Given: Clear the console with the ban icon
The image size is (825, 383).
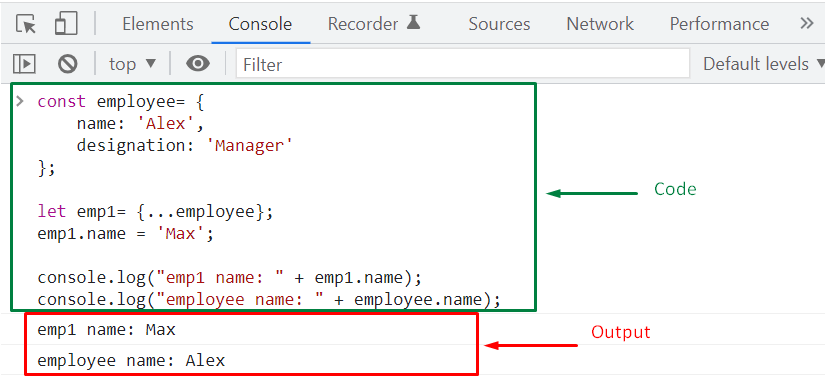Looking at the screenshot, I should 67,64.
